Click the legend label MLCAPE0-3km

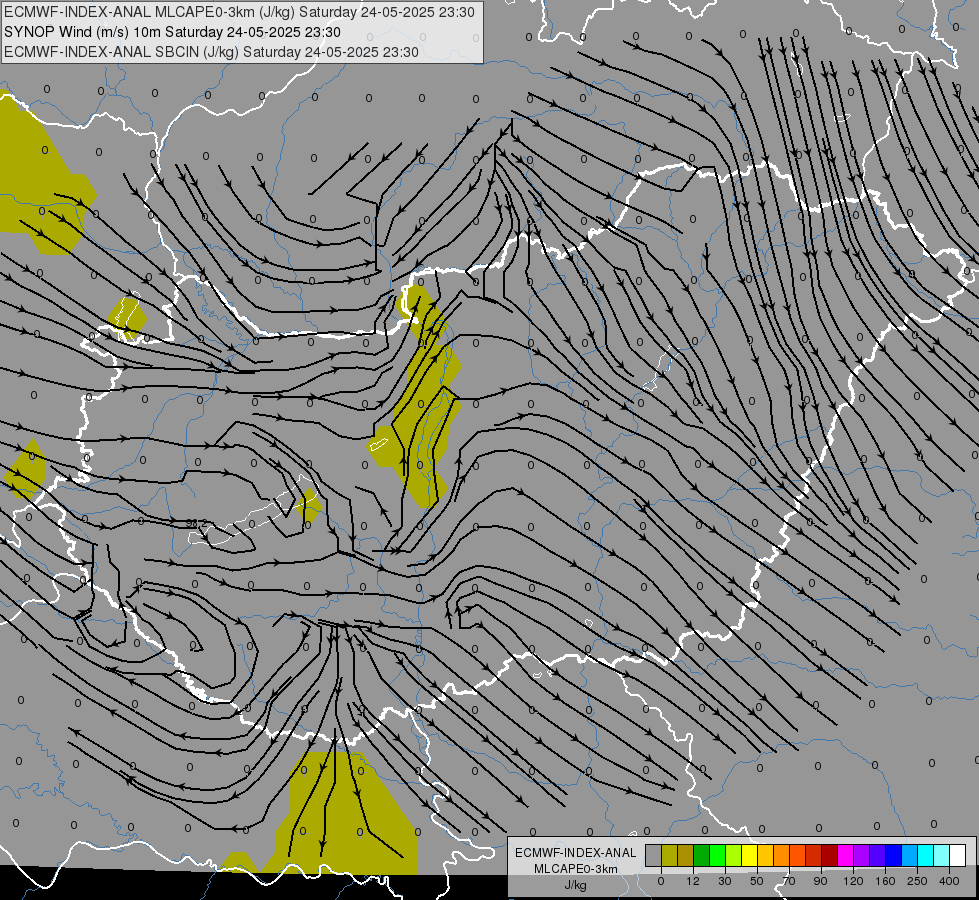(x=576, y=869)
